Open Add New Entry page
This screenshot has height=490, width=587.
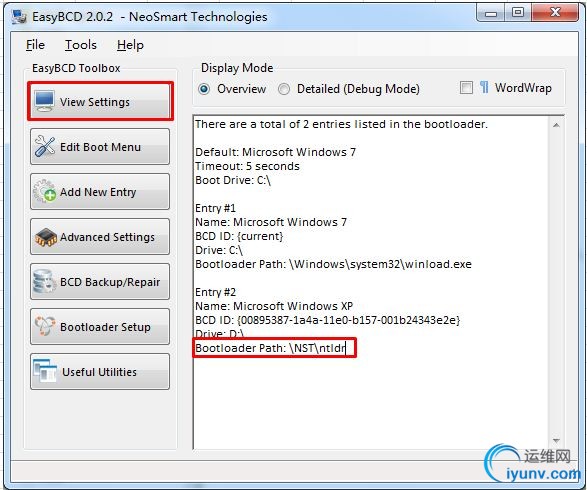[x=100, y=191]
